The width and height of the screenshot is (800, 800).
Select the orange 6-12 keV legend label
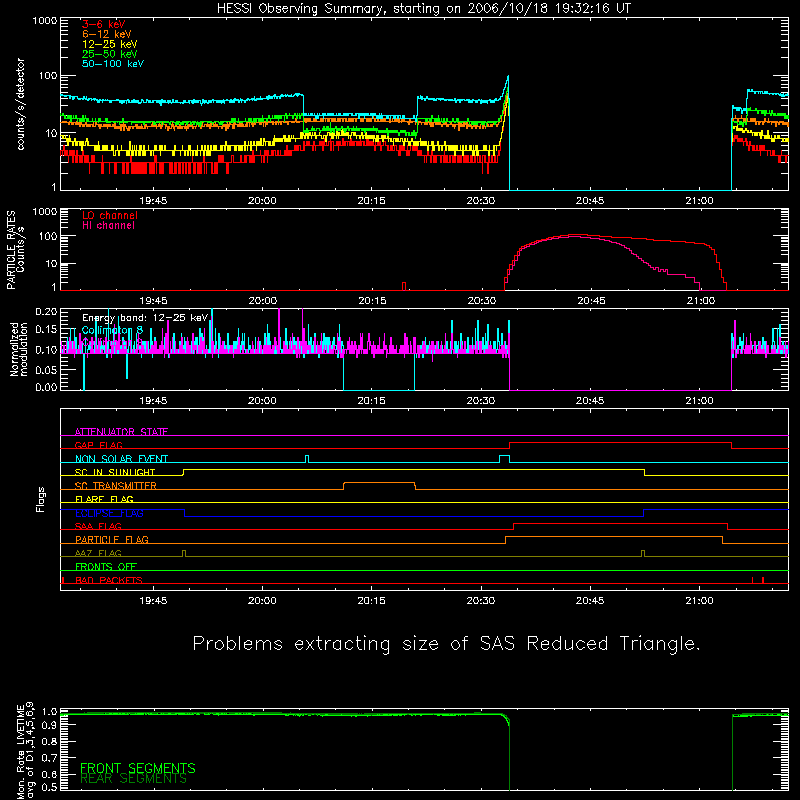tap(107, 34)
